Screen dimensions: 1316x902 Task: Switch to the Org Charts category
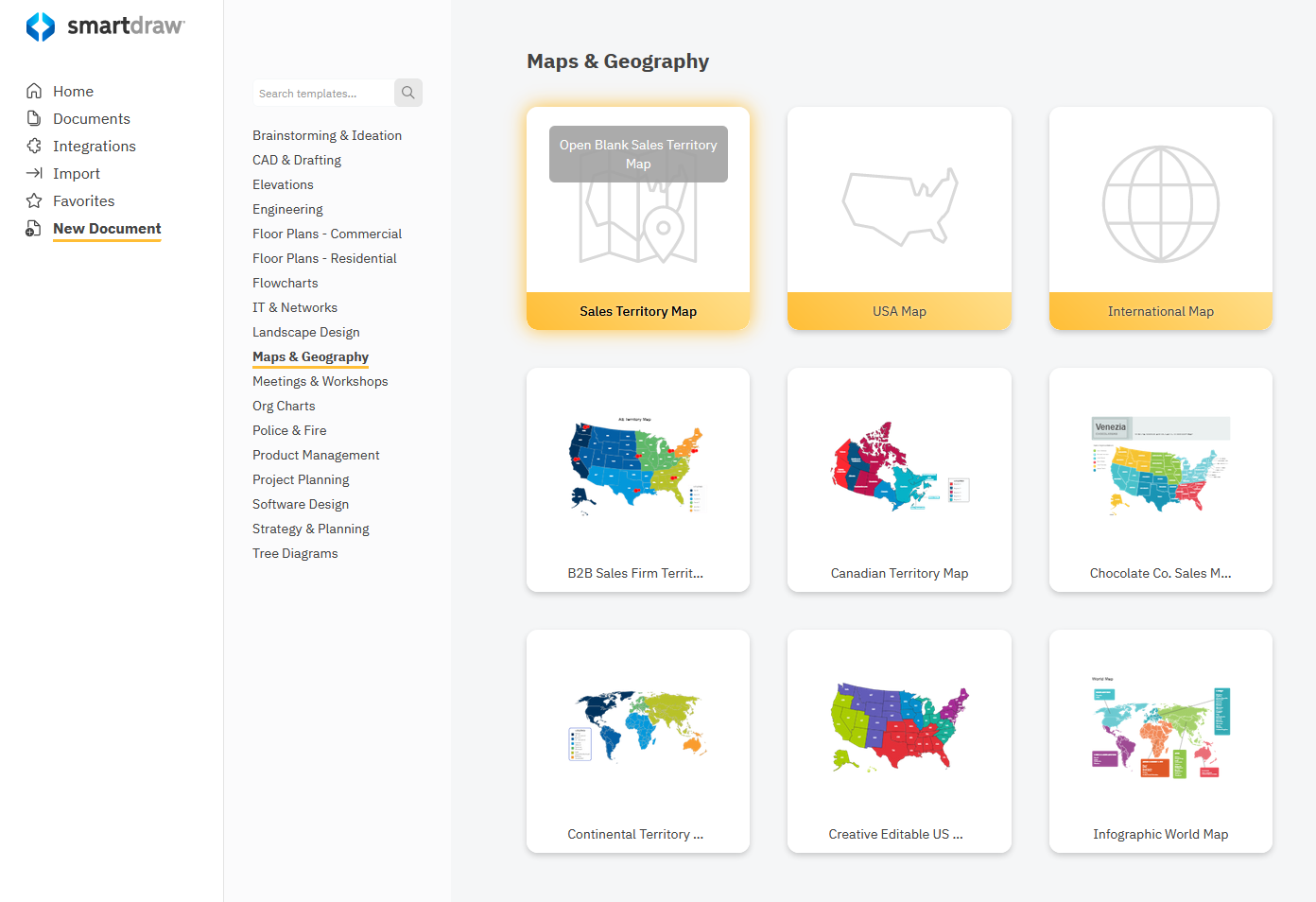click(284, 405)
